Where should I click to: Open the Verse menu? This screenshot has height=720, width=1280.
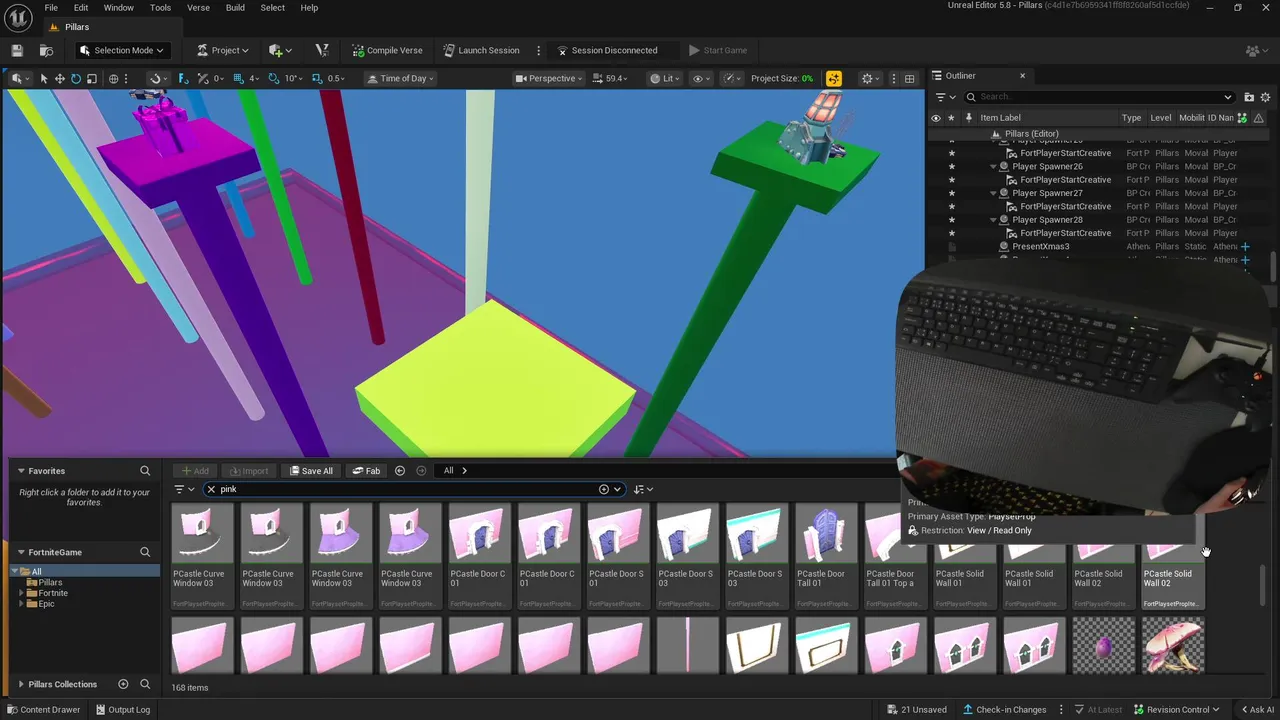point(198,7)
